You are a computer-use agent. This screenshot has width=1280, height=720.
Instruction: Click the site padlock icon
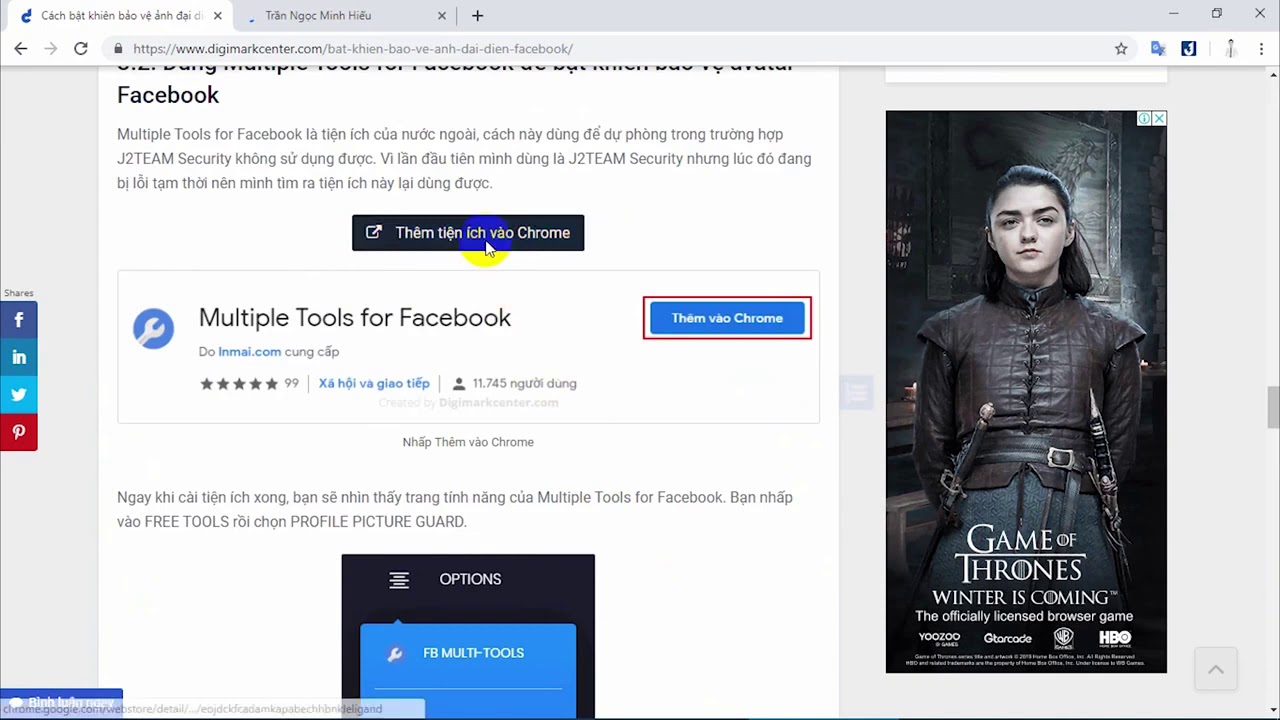[x=118, y=48]
